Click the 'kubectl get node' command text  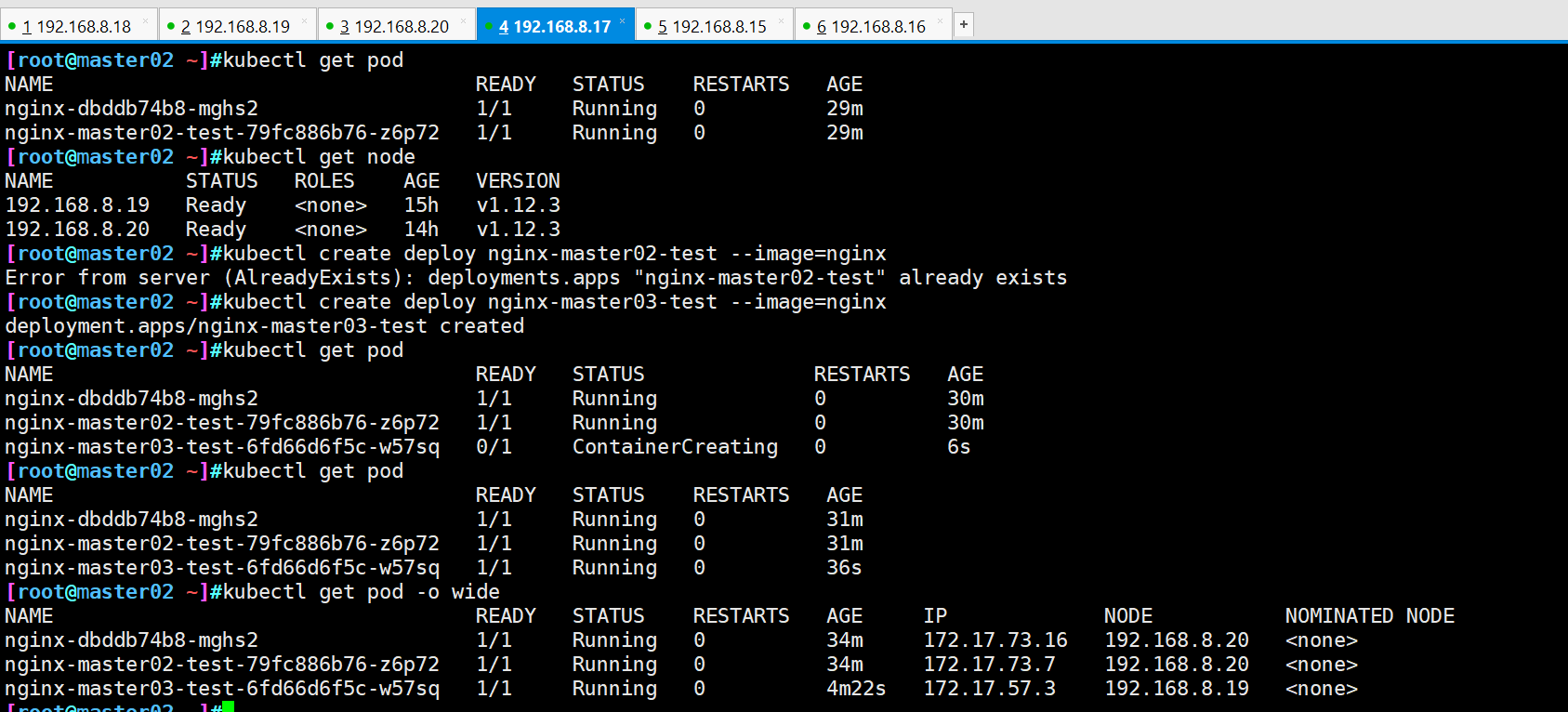click(319, 156)
